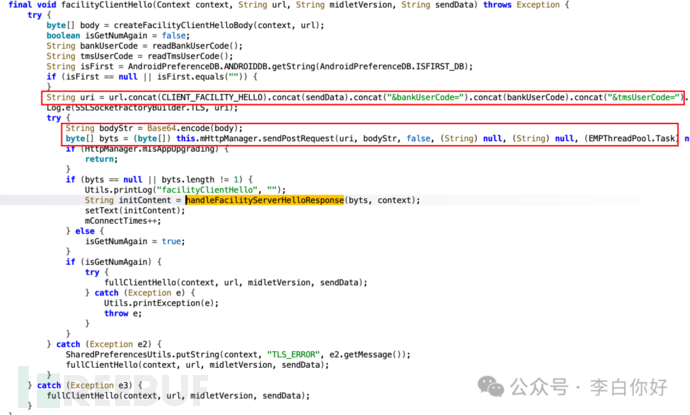The image size is (690, 415).
Task: Click the mConnectTimes++ statement
Action: 123,221
